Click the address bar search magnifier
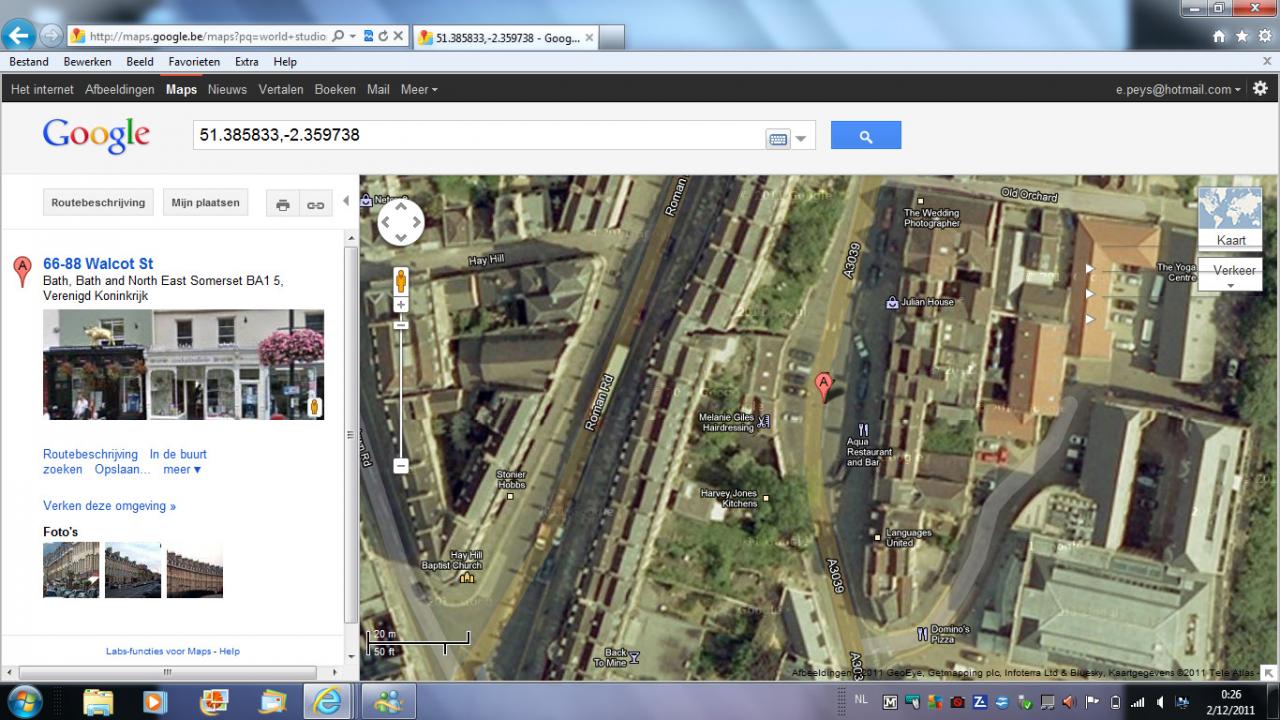 point(338,36)
